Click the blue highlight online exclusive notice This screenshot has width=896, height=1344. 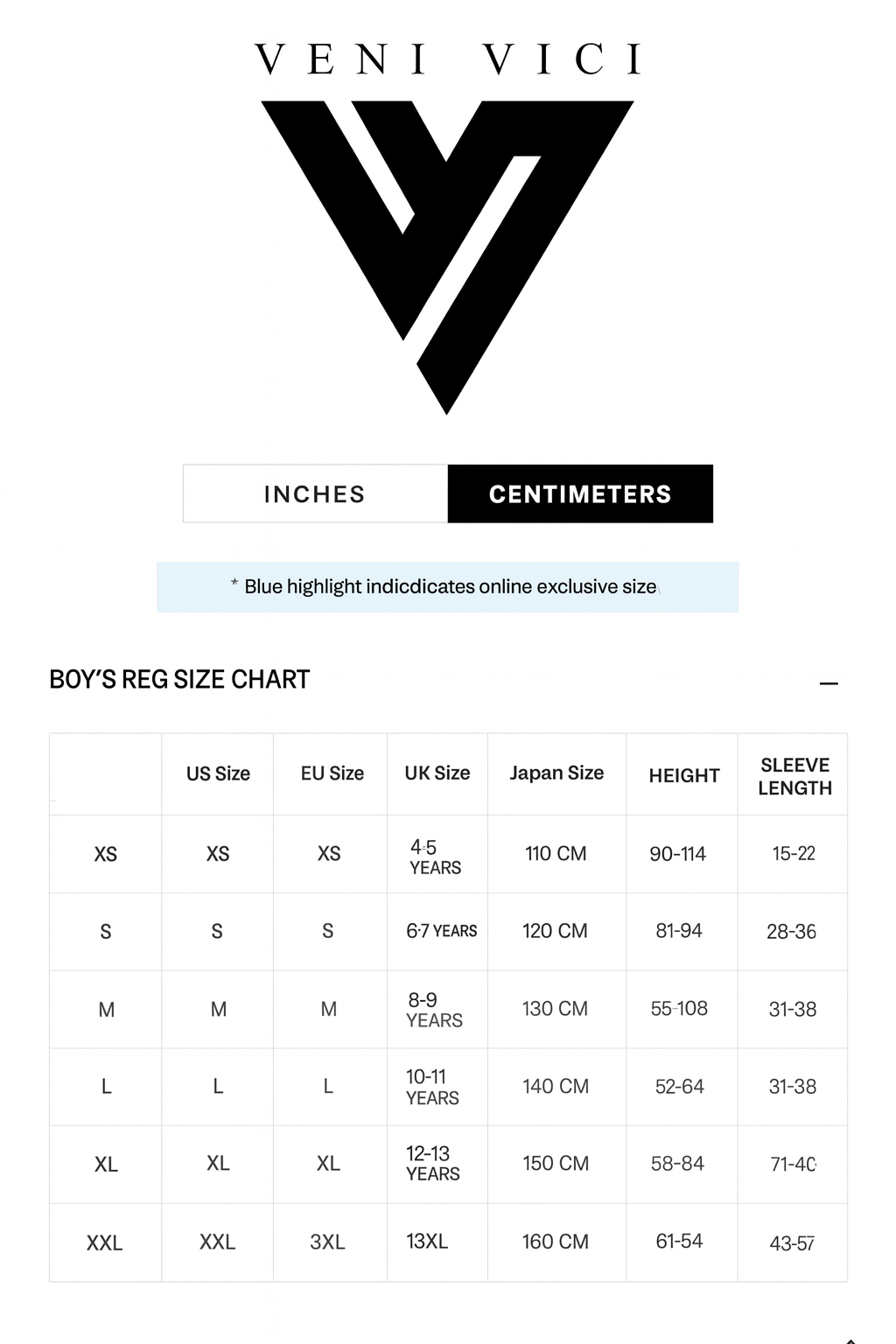tap(447, 587)
